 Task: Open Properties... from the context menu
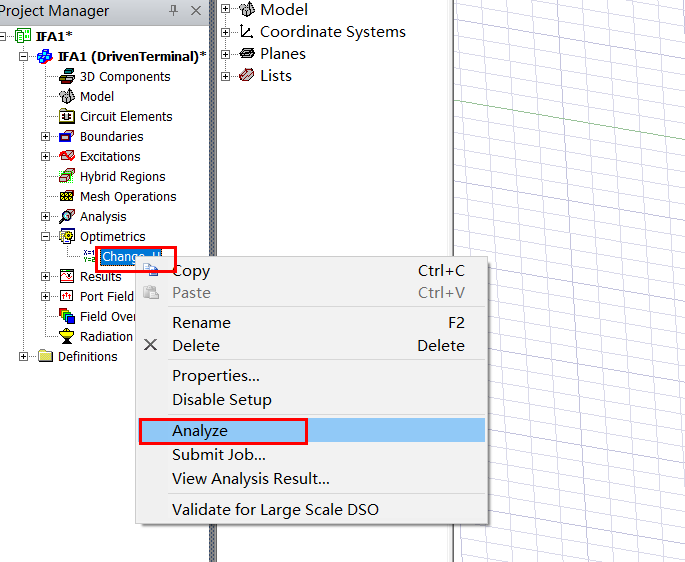pyautogui.click(x=312, y=376)
